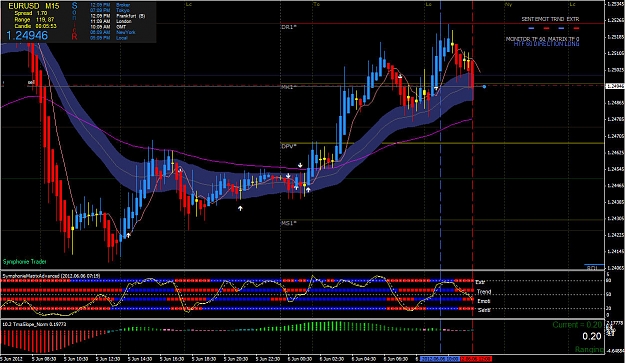Screen dimensions: 625x363
Task: Click the vertical SonicR logo
Action: tap(74, 21)
